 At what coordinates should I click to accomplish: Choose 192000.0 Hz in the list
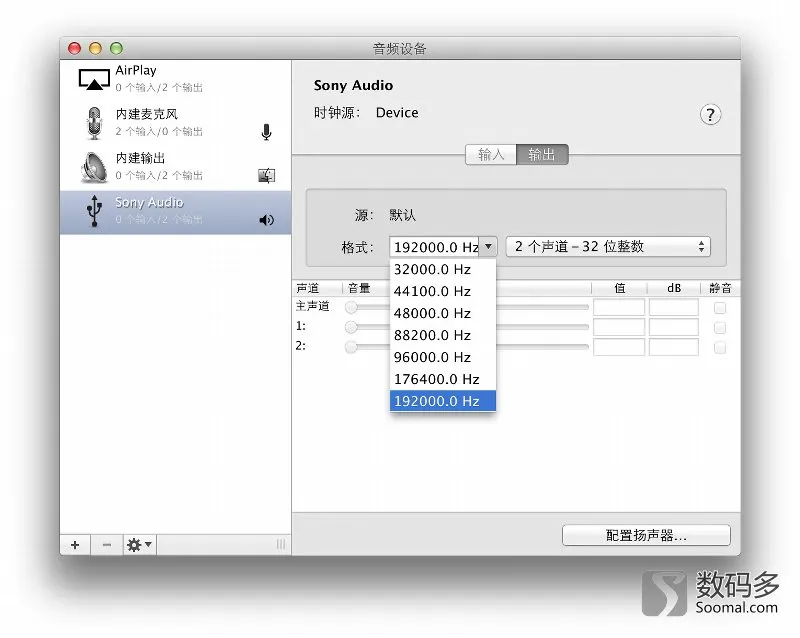[442, 401]
